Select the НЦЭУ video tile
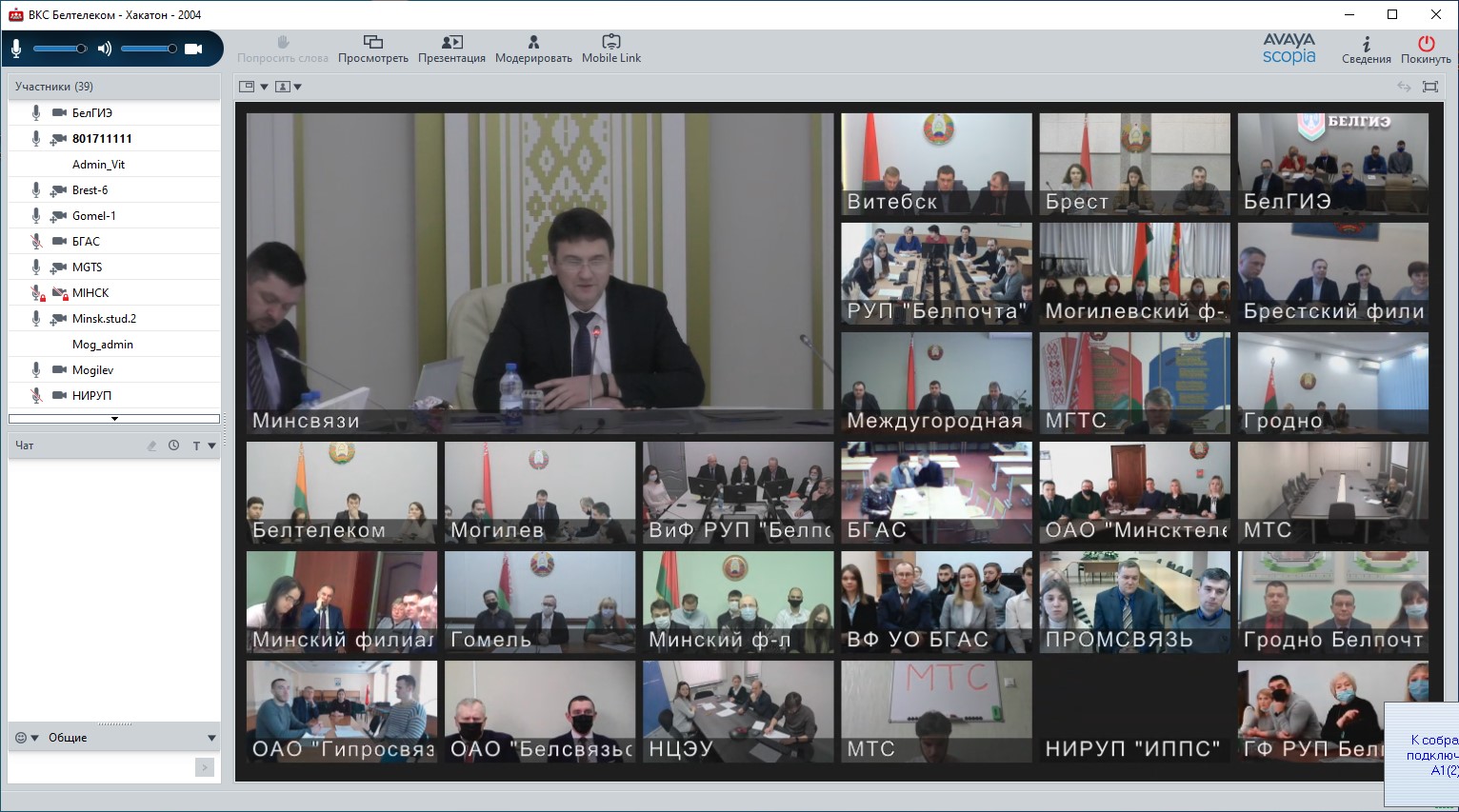 738,712
